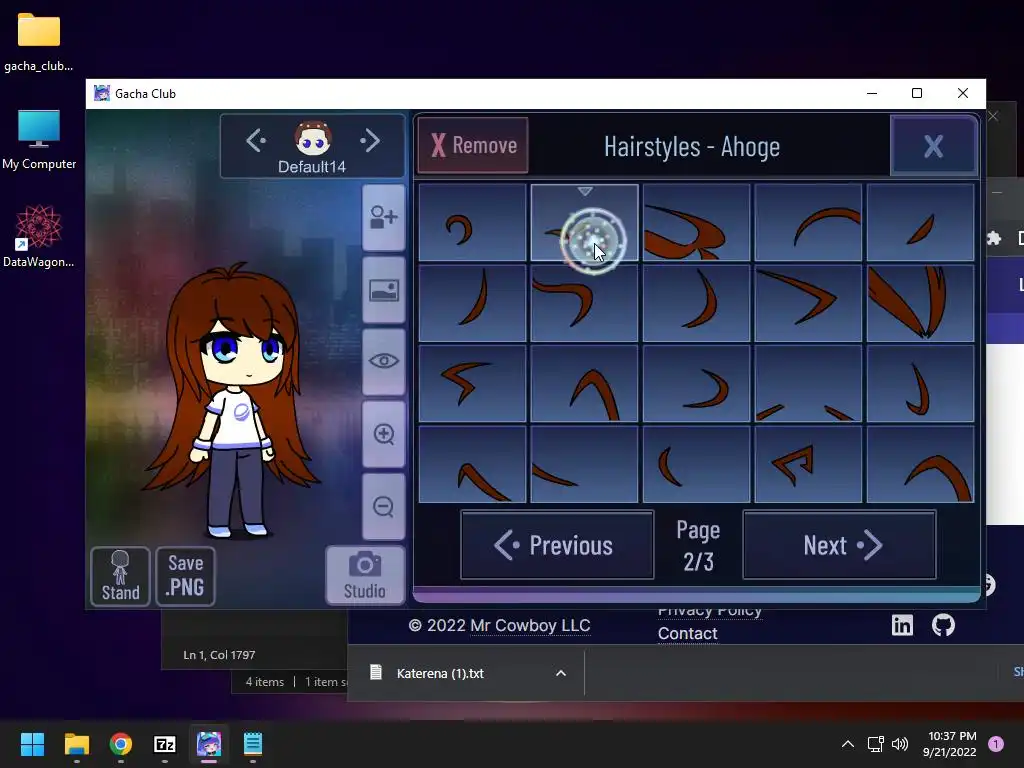Select the wide curved ahoge in bottom right
This screenshot has width=1024, height=768.
pos(920,464)
